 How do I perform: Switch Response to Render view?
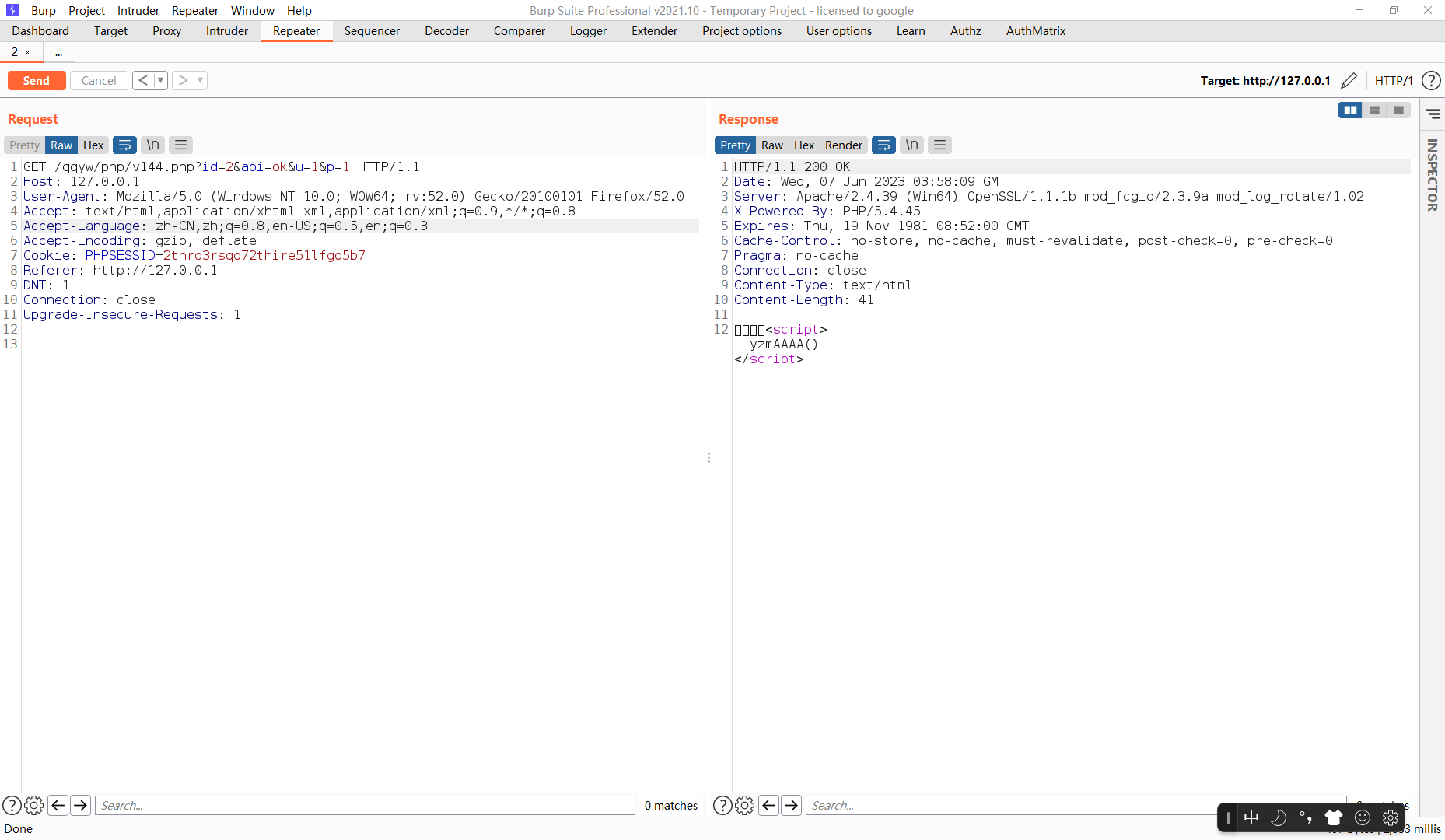tap(844, 145)
